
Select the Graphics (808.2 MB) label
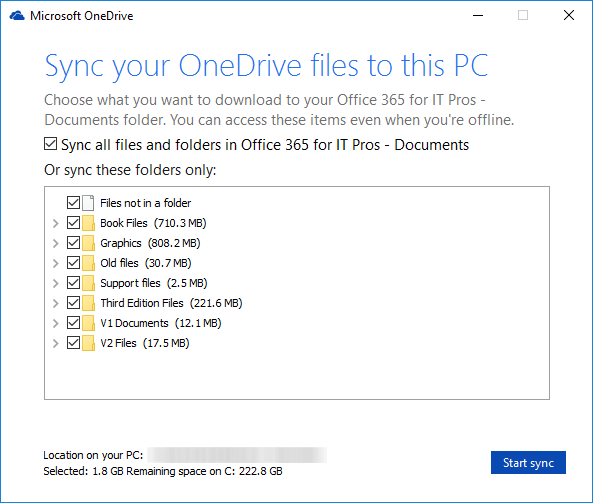150,243
